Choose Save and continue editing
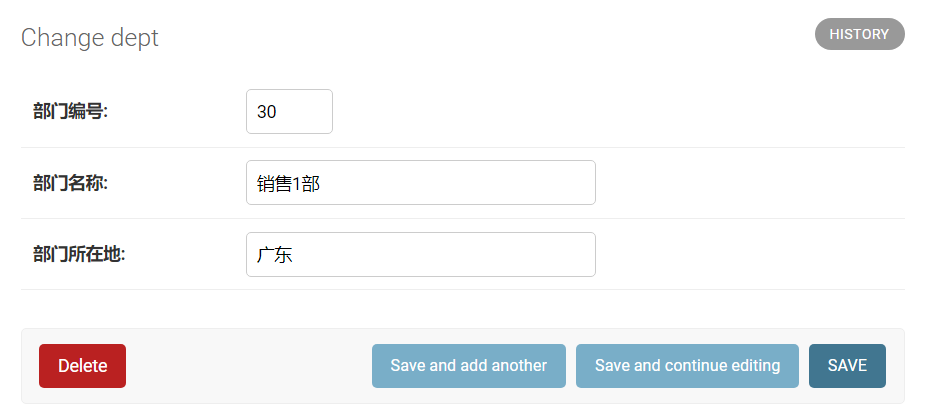The height and width of the screenshot is (418, 927). pyautogui.click(x=687, y=366)
